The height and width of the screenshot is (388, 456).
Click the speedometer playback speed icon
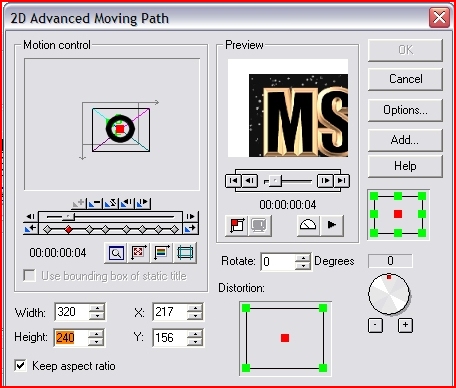tap(308, 225)
